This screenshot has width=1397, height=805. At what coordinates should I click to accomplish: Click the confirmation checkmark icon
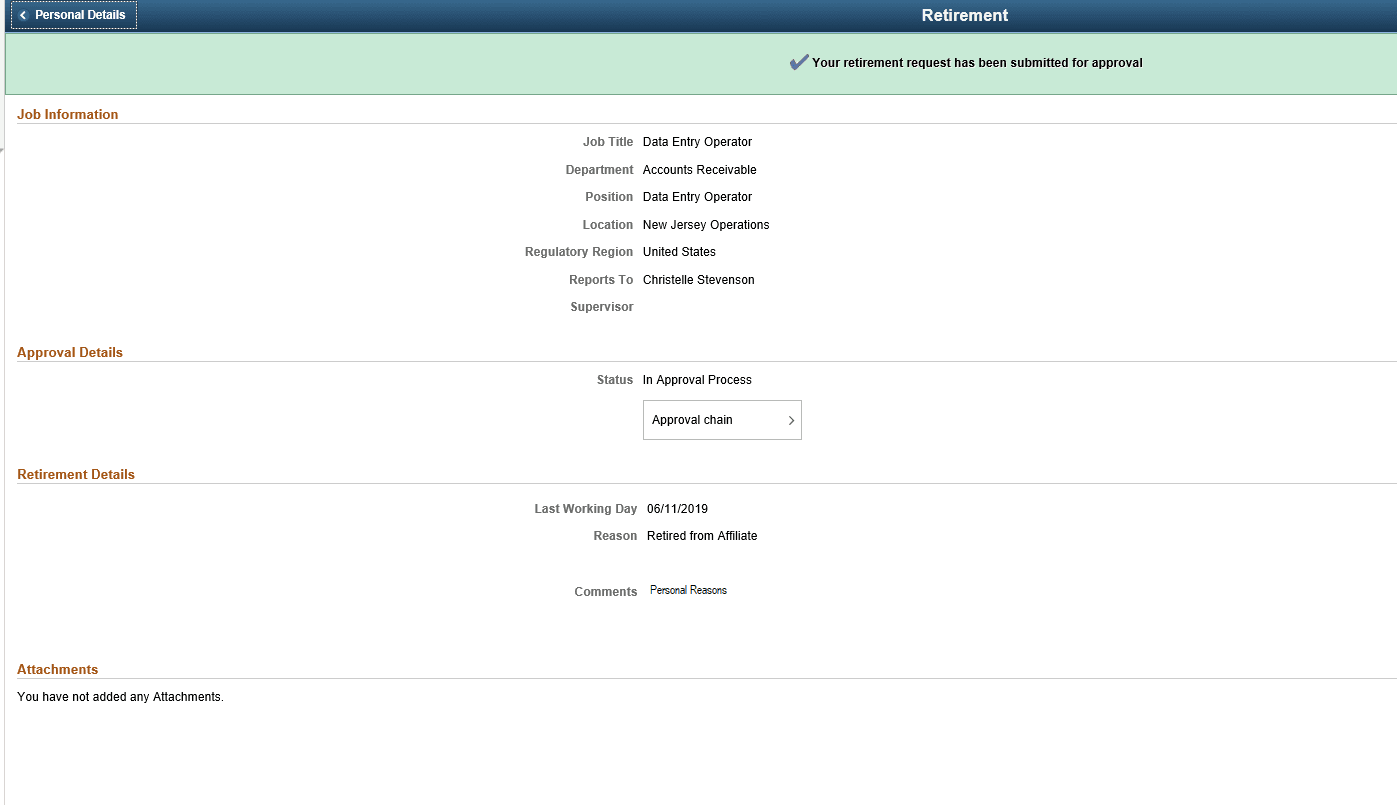click(799, 63)
